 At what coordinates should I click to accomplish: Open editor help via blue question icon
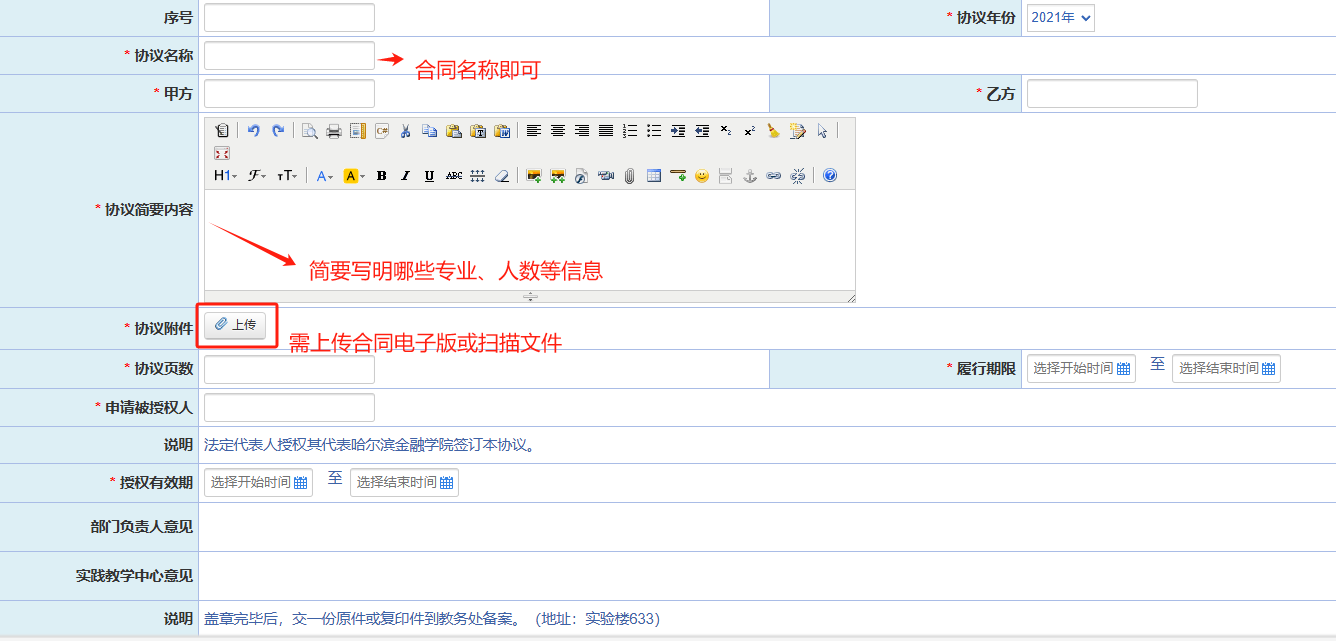829,176
